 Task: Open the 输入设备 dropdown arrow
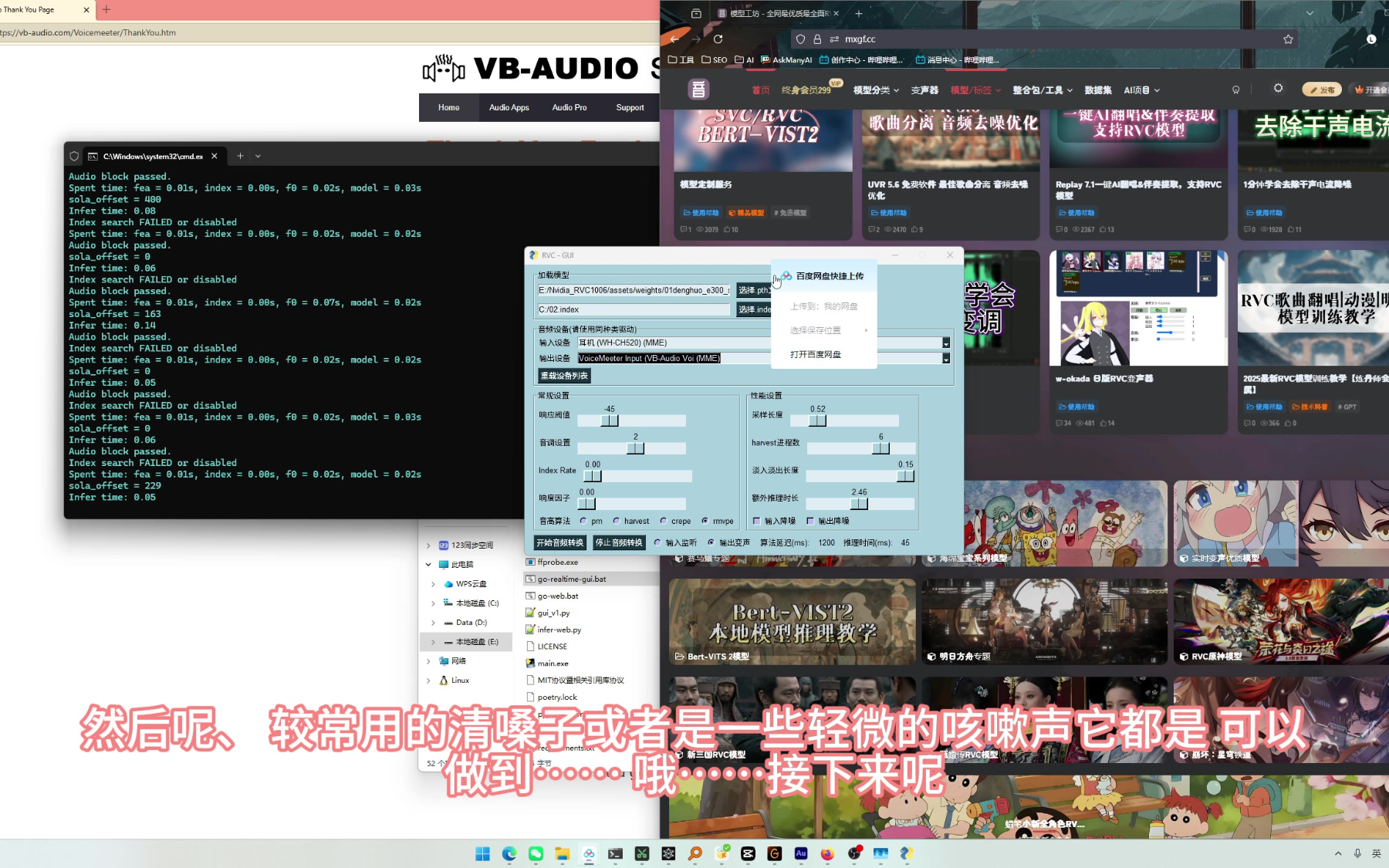[946, 343]
